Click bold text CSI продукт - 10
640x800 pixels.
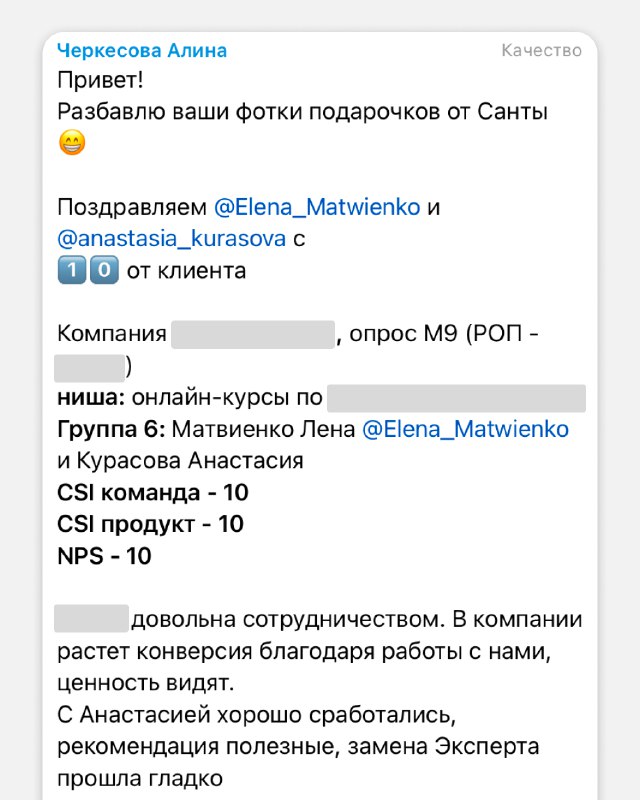coord(151,524)
